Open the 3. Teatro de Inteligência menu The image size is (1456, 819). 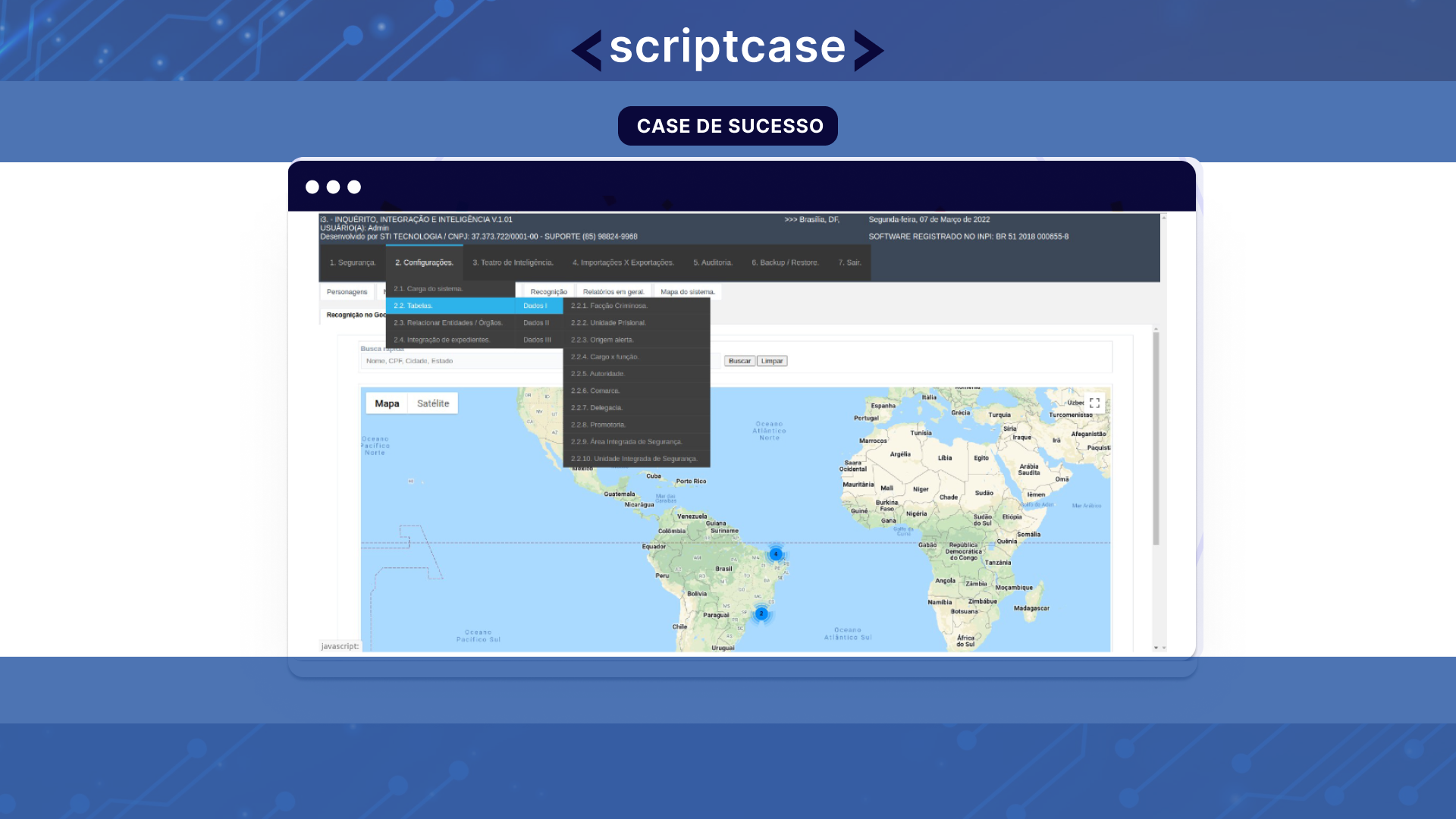(513, 263)
